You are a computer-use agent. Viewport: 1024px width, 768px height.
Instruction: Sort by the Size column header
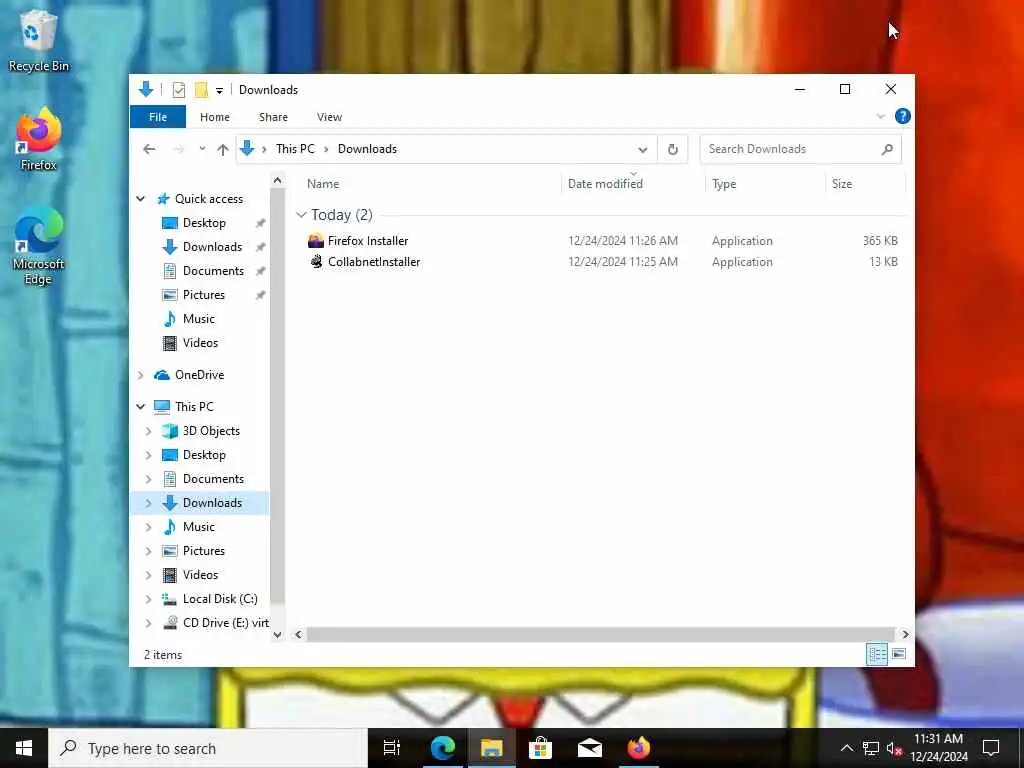865,184
